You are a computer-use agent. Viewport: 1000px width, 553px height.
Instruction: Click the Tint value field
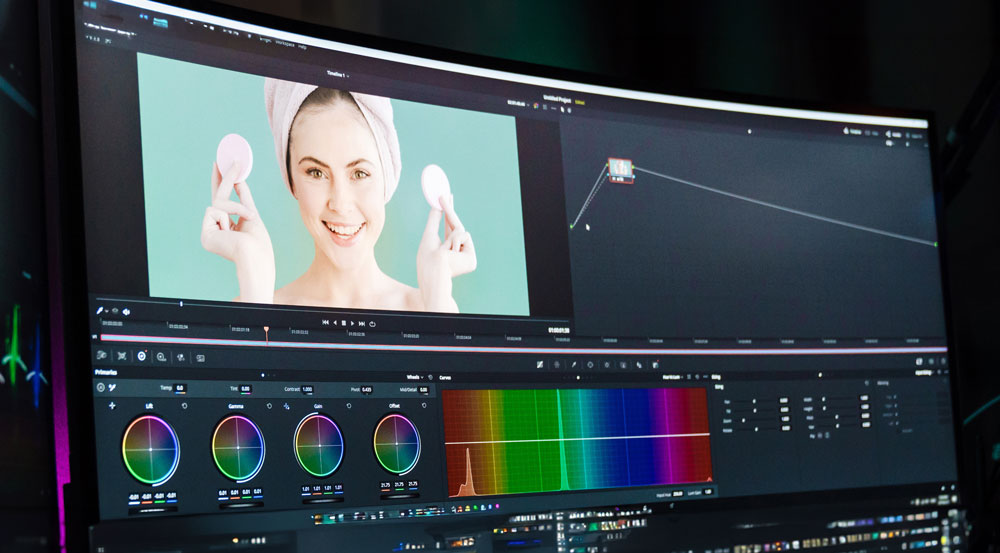246,388
